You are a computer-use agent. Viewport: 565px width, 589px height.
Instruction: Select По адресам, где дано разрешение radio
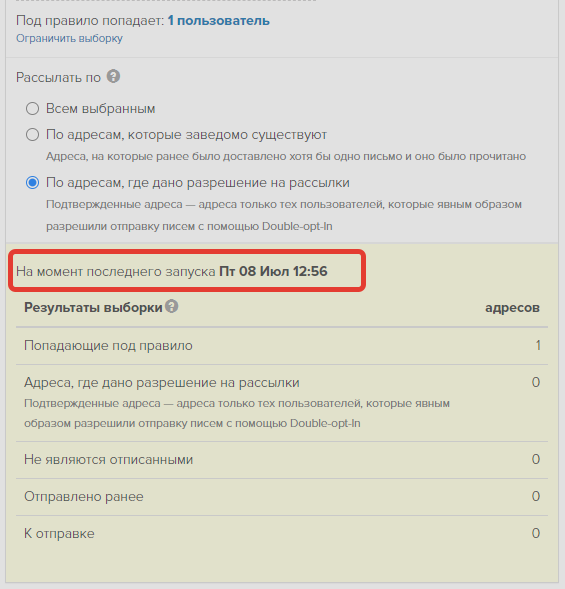(x=32, y=183)
